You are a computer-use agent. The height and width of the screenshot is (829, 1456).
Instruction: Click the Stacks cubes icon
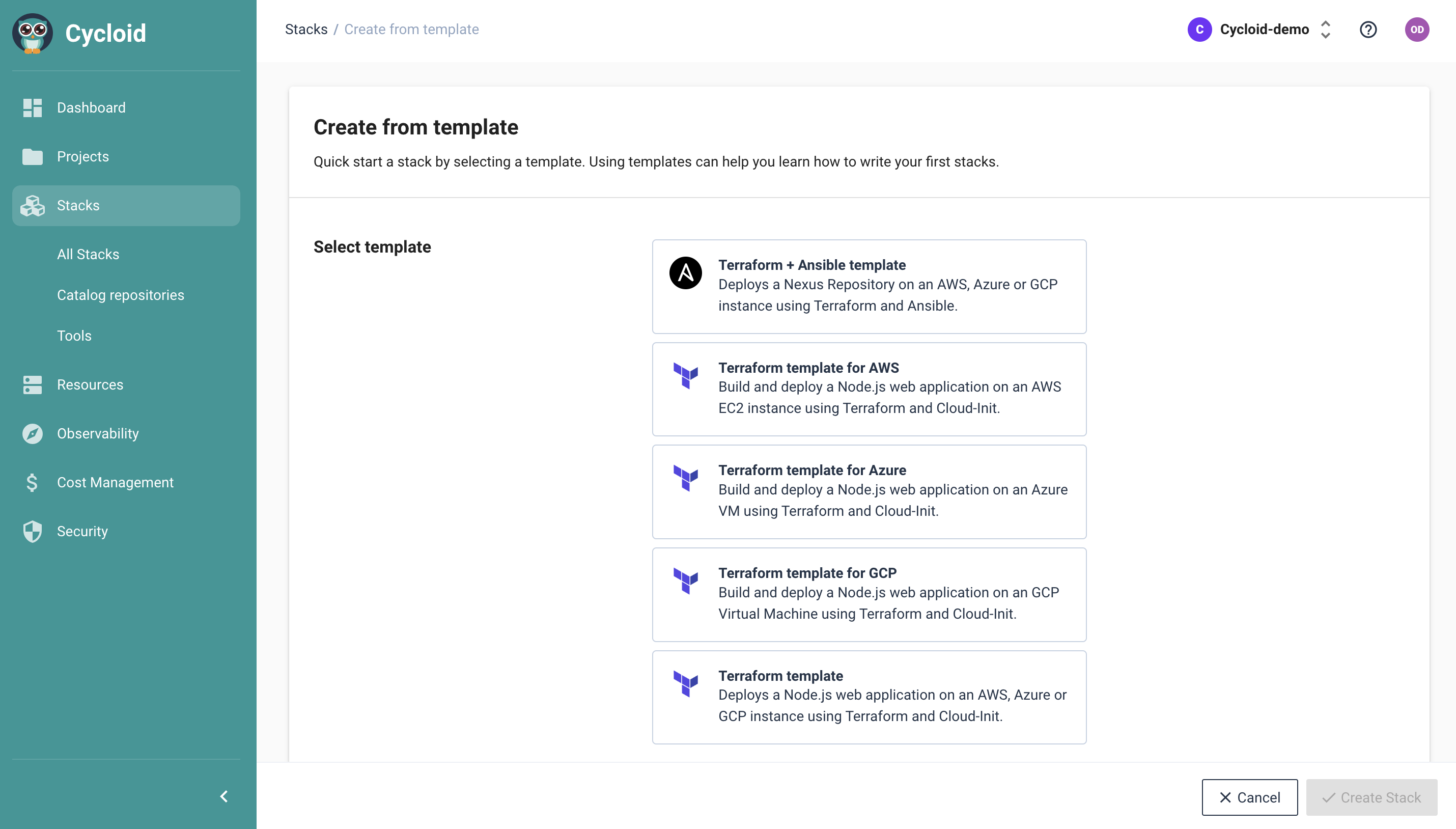[x=33, y=206]
